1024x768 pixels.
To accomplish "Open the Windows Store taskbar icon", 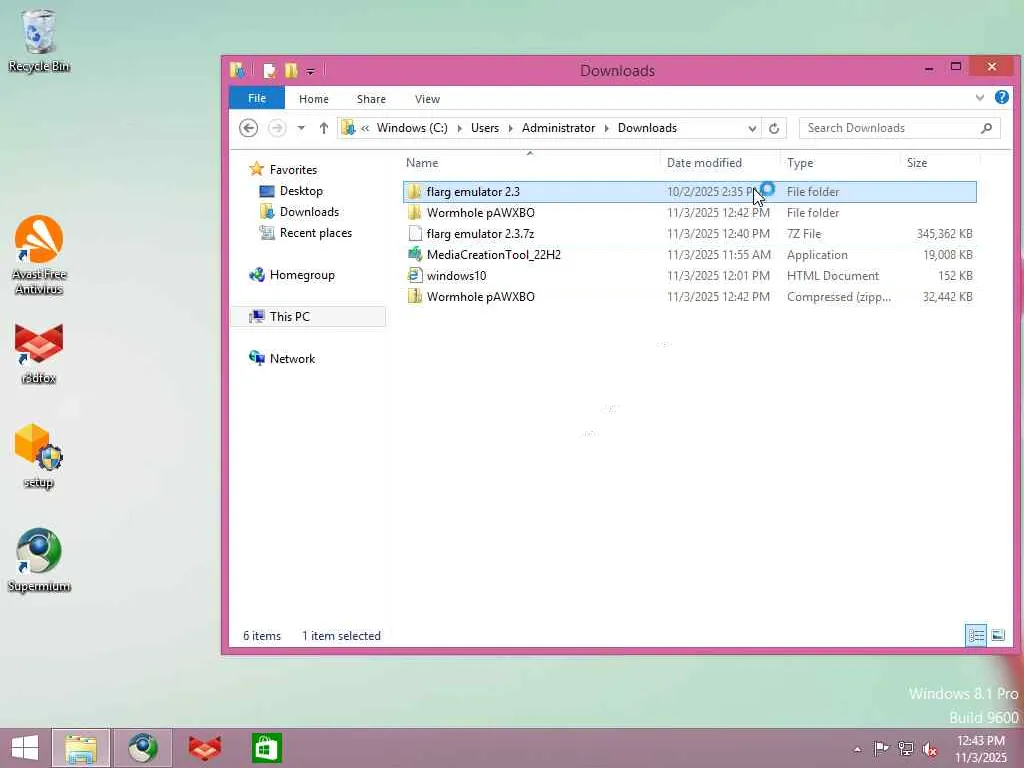I will (x=266, y=748).
